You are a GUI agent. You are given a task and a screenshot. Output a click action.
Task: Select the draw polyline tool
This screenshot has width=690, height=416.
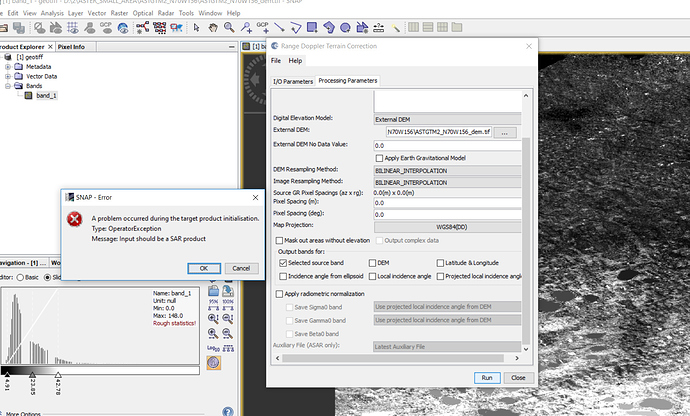296,28
